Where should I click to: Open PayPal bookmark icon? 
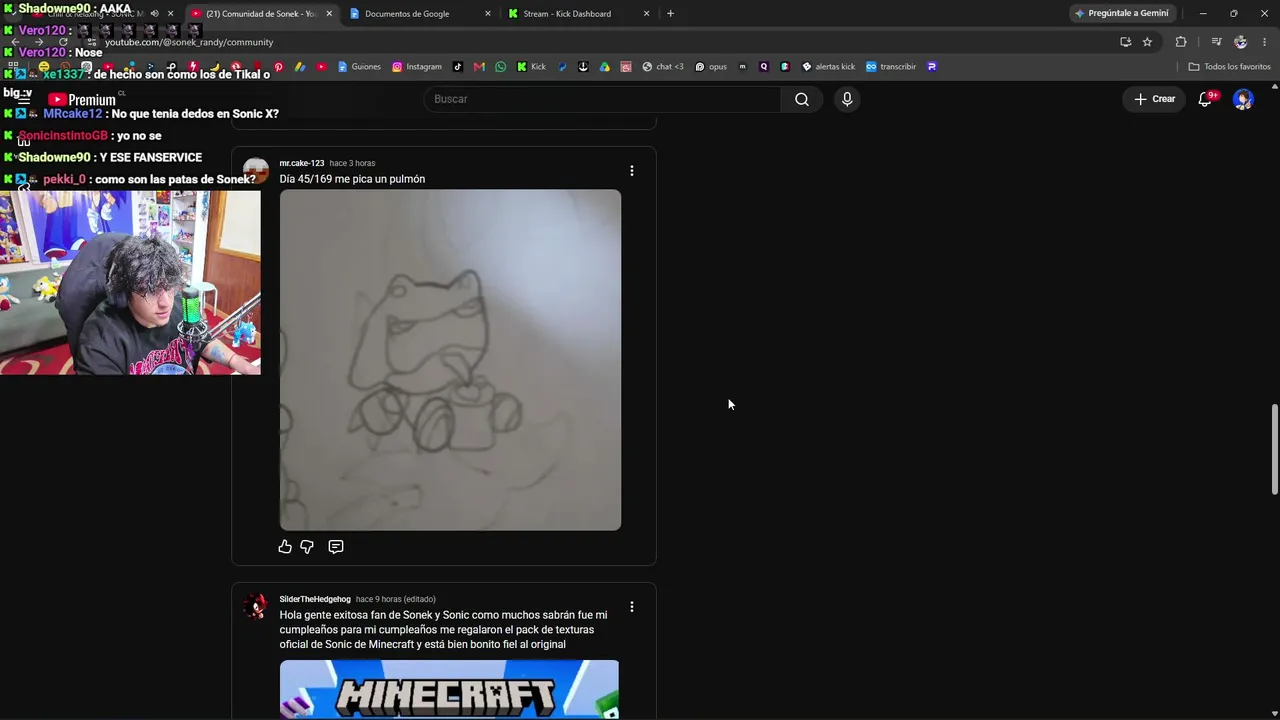click(563, 67)
